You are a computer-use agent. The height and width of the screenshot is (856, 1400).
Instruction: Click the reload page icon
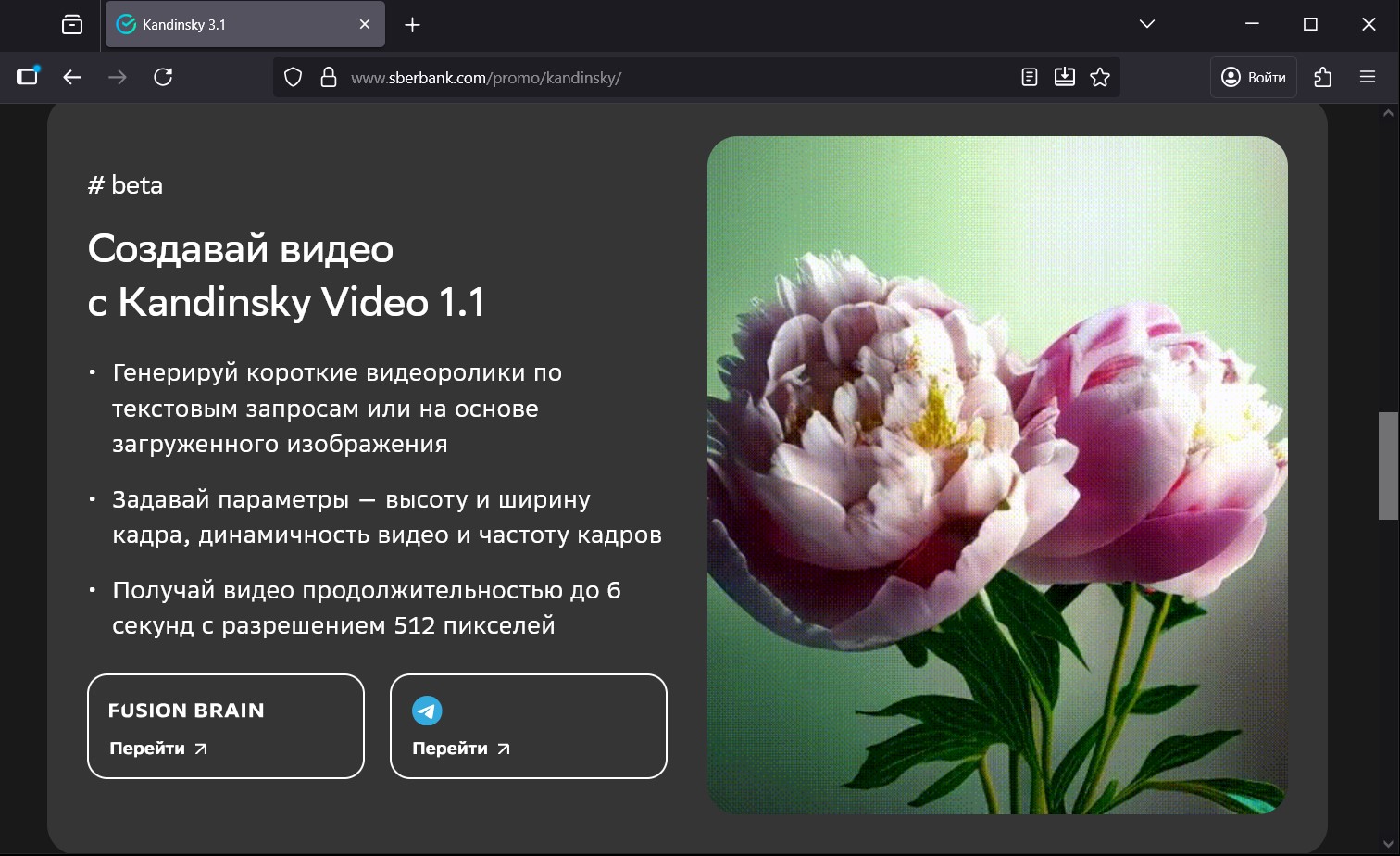pos(163,77)
